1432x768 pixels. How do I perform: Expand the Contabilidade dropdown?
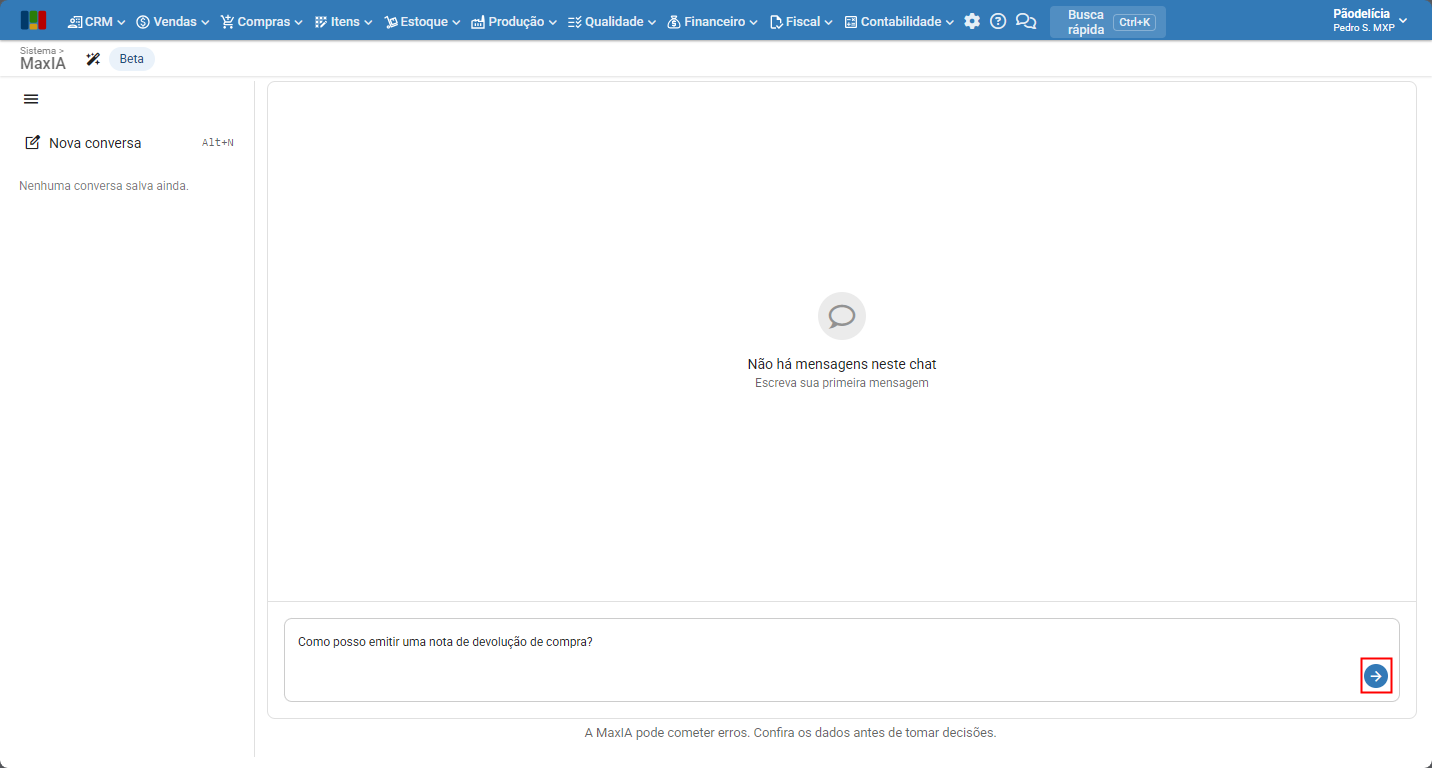pyautogui.click(x=899, y=21)
